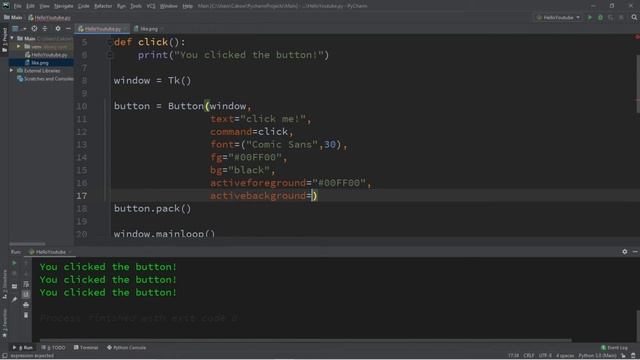Click the Pin Tab icon in Run panel
640x360 pixels.
[14, 300]
